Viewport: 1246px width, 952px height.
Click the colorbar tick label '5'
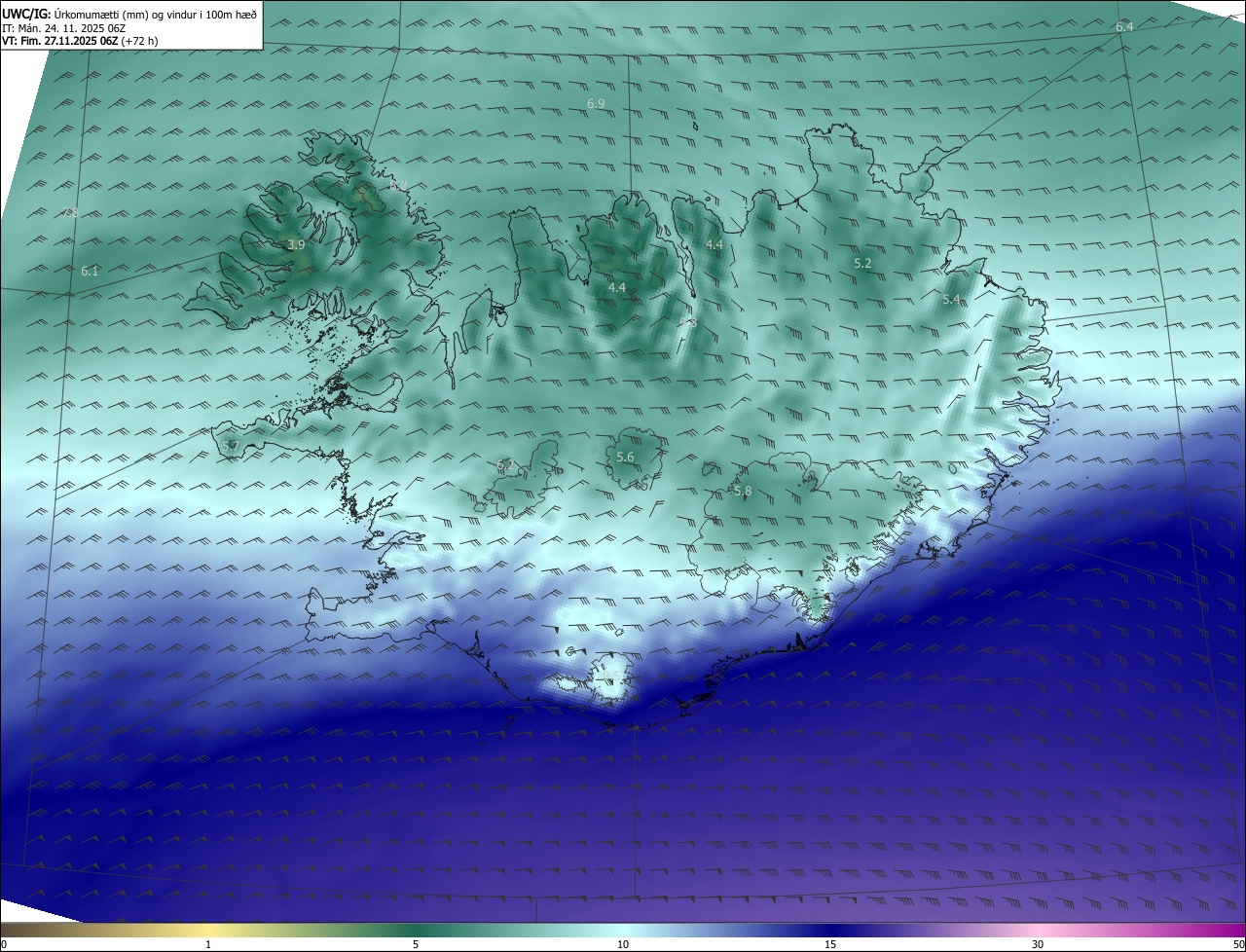(416, 944)
